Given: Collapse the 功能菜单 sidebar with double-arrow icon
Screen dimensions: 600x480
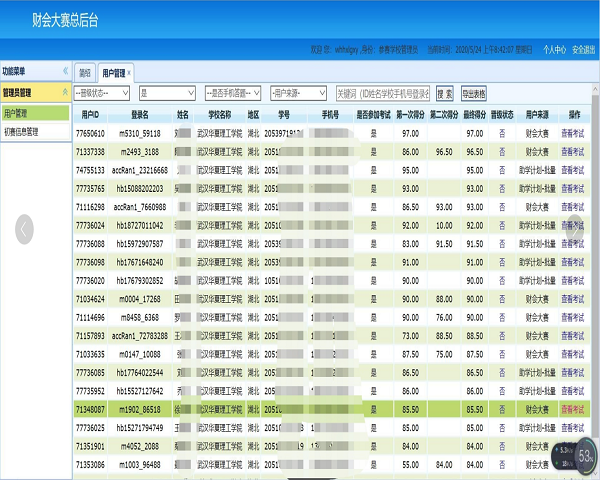Looking at the screenshot, I should 65,71.
